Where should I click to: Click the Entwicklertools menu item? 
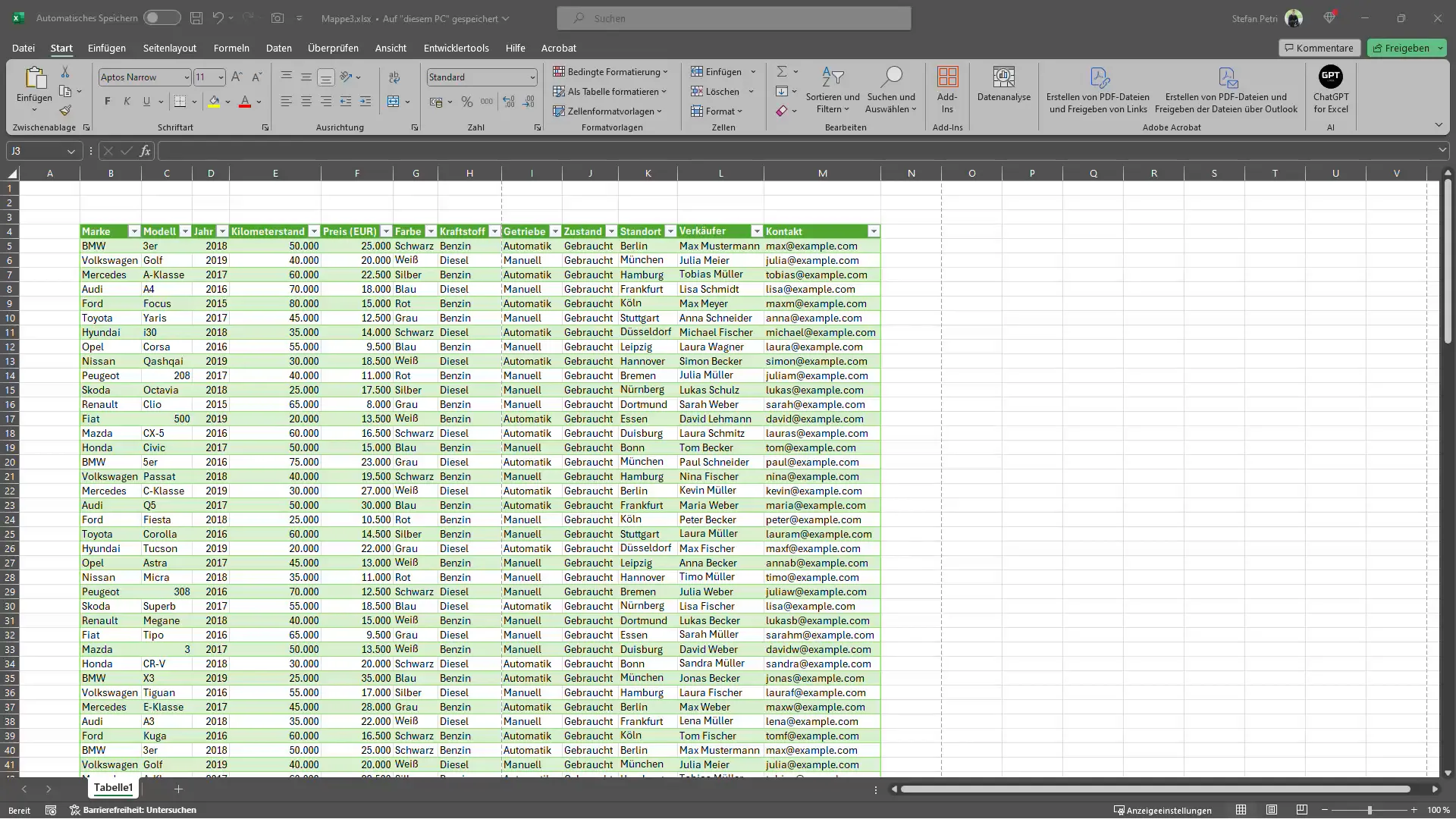(x=455, y=47)
